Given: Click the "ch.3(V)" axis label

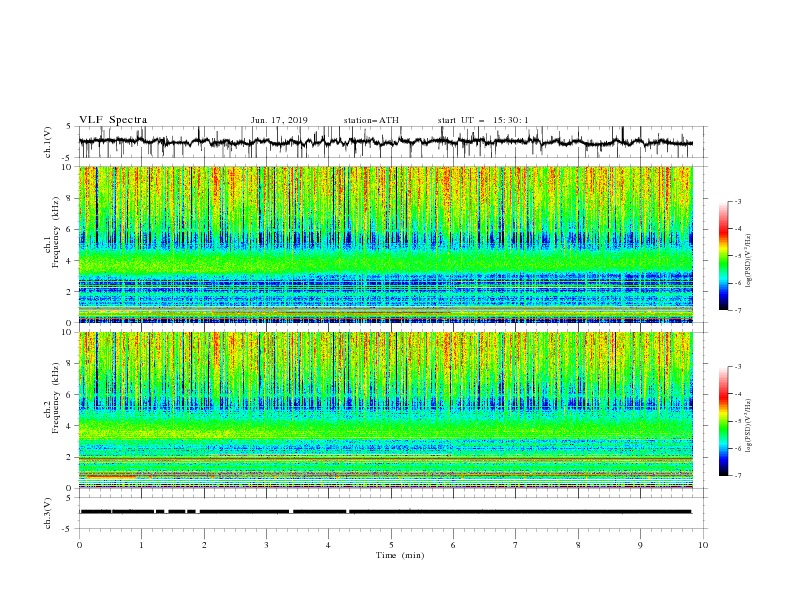Looking at the screenshot, I should pyautogui.click(x=48, y=513).
